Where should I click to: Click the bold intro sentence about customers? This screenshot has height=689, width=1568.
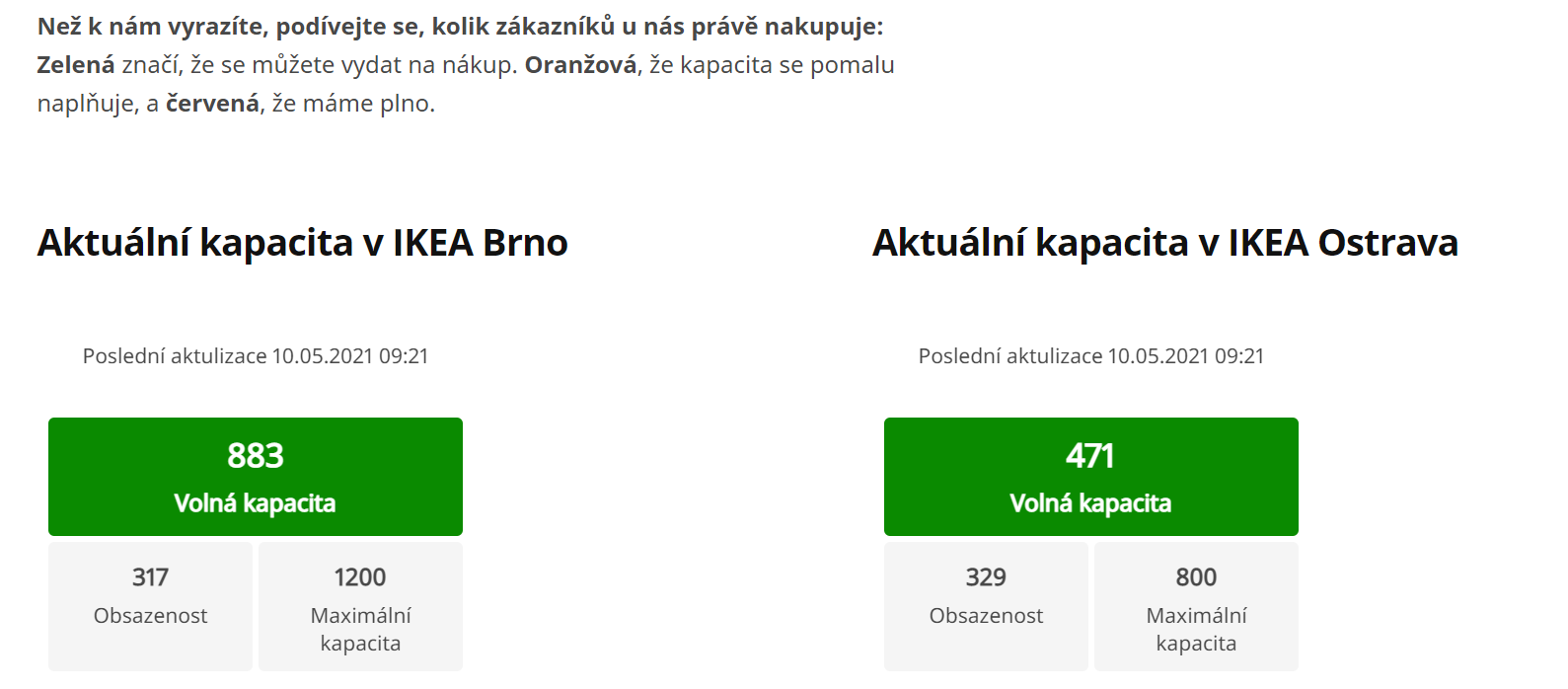(460, 27)
